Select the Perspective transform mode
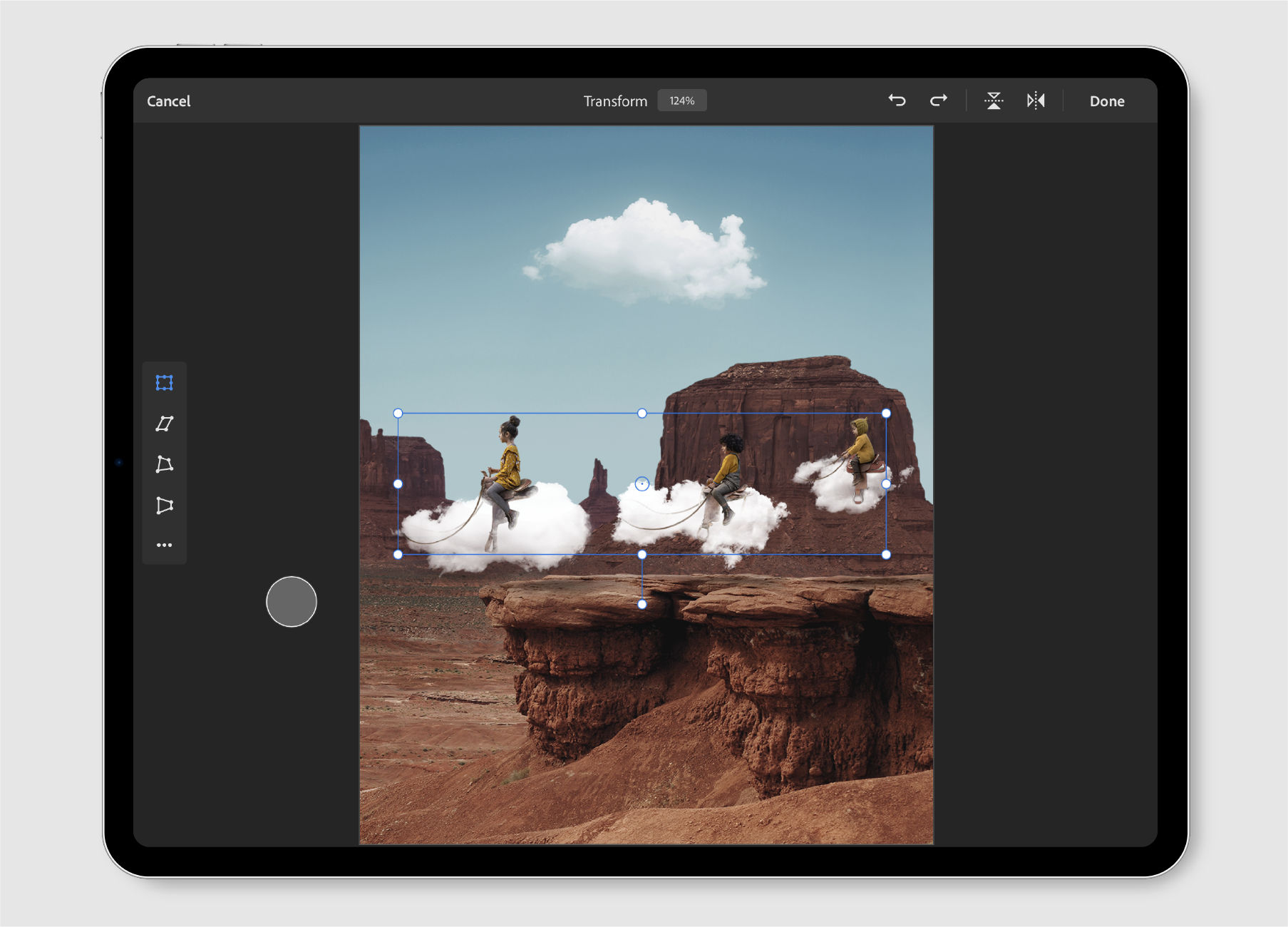Image resolution: width=1288 pixels, height=927 pixels. click(x=165, y=504)
